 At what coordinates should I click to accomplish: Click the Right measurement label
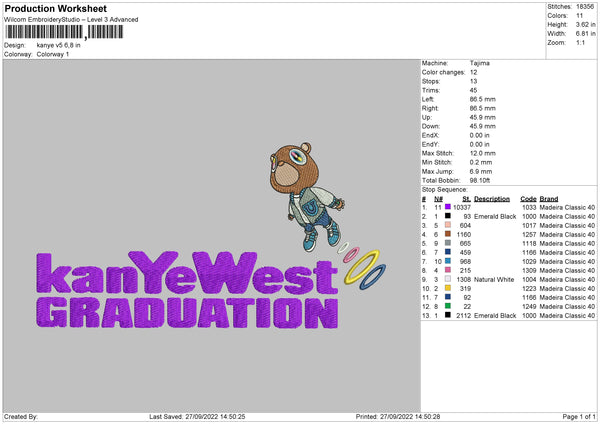(x=430, y=108)
